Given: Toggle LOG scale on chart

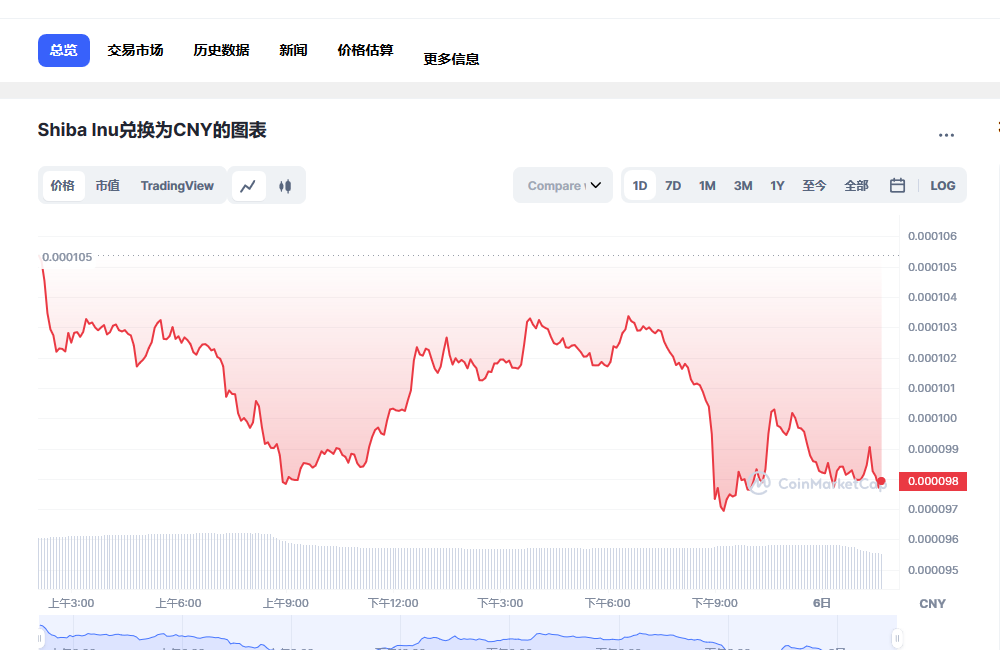Looking at the screenshot, I should coord(943,186).
